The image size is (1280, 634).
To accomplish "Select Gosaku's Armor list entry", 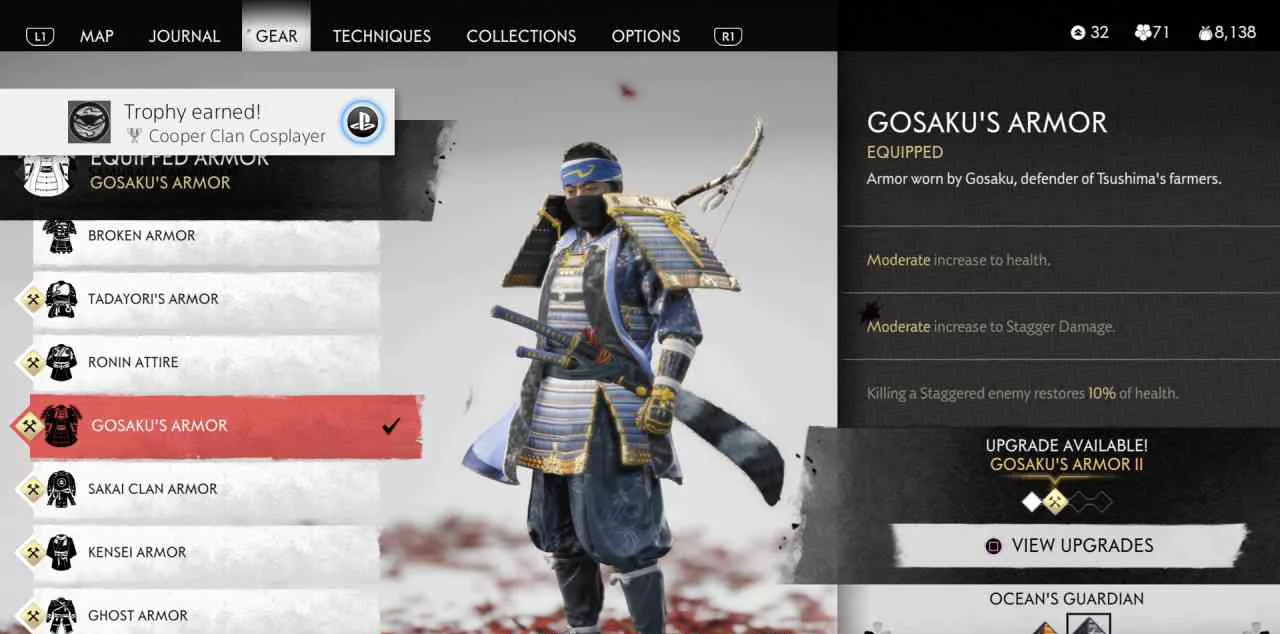I will tap(225, 426).
